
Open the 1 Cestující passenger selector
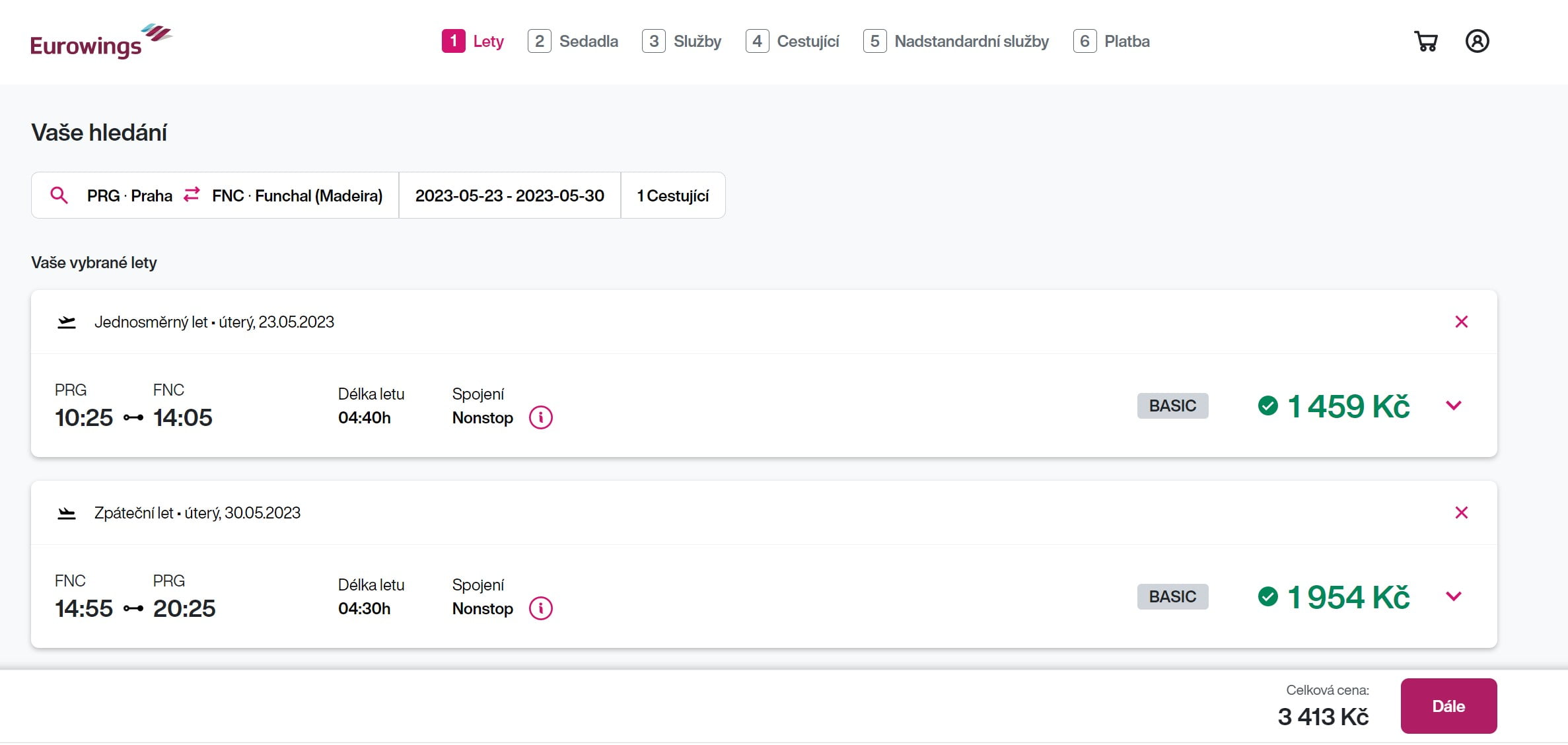coord(672,195)
